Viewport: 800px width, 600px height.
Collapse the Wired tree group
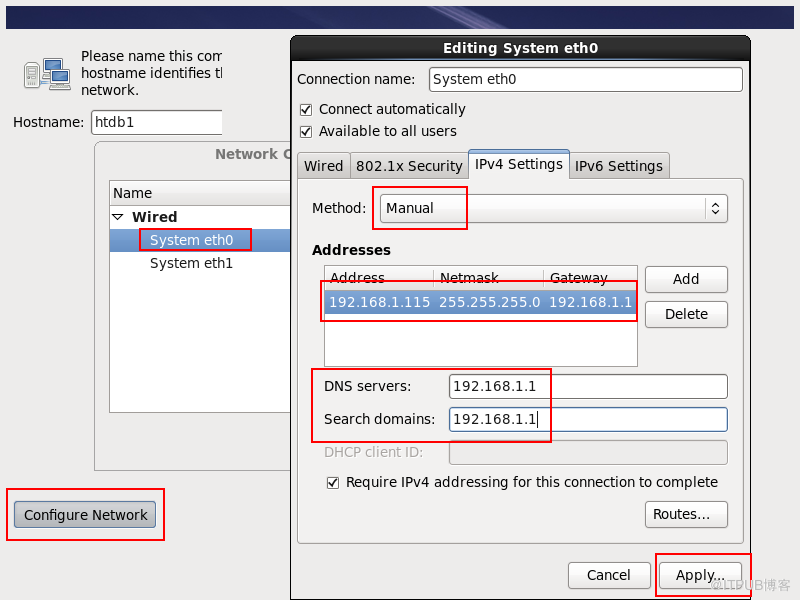pyautogui.click(x=118, y=217)
